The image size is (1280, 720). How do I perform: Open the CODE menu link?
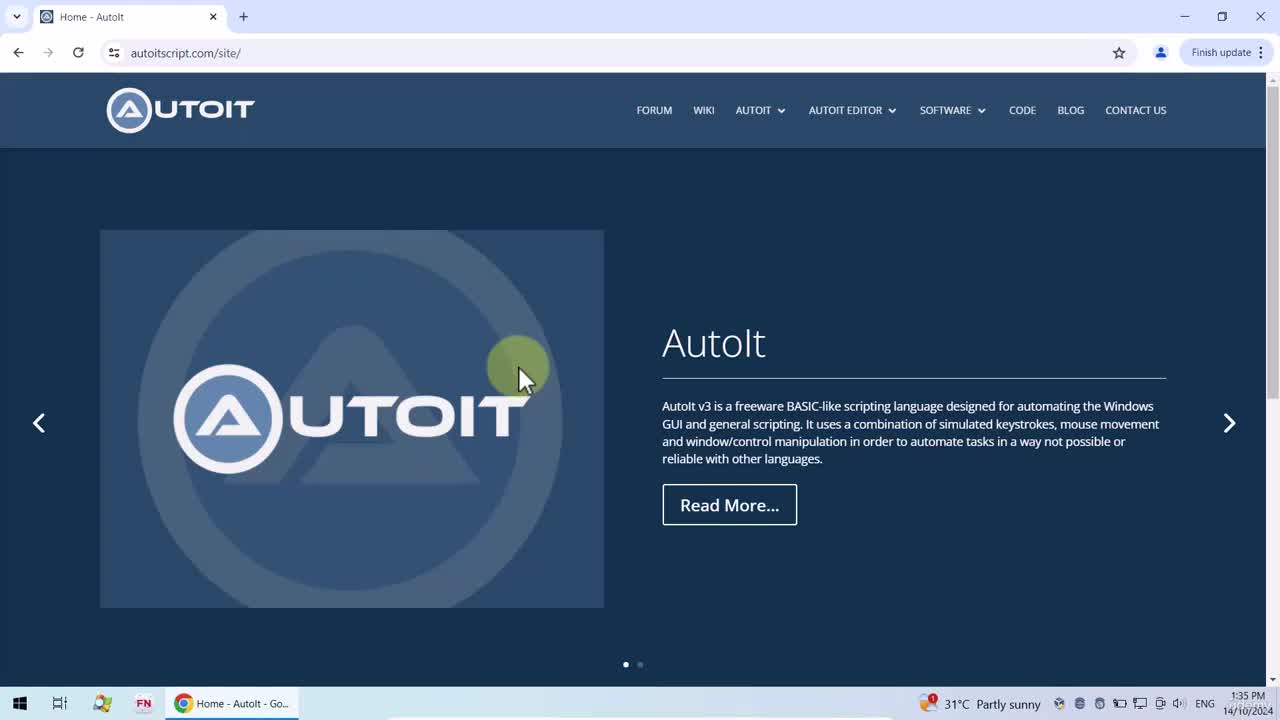coord(1022,110)
